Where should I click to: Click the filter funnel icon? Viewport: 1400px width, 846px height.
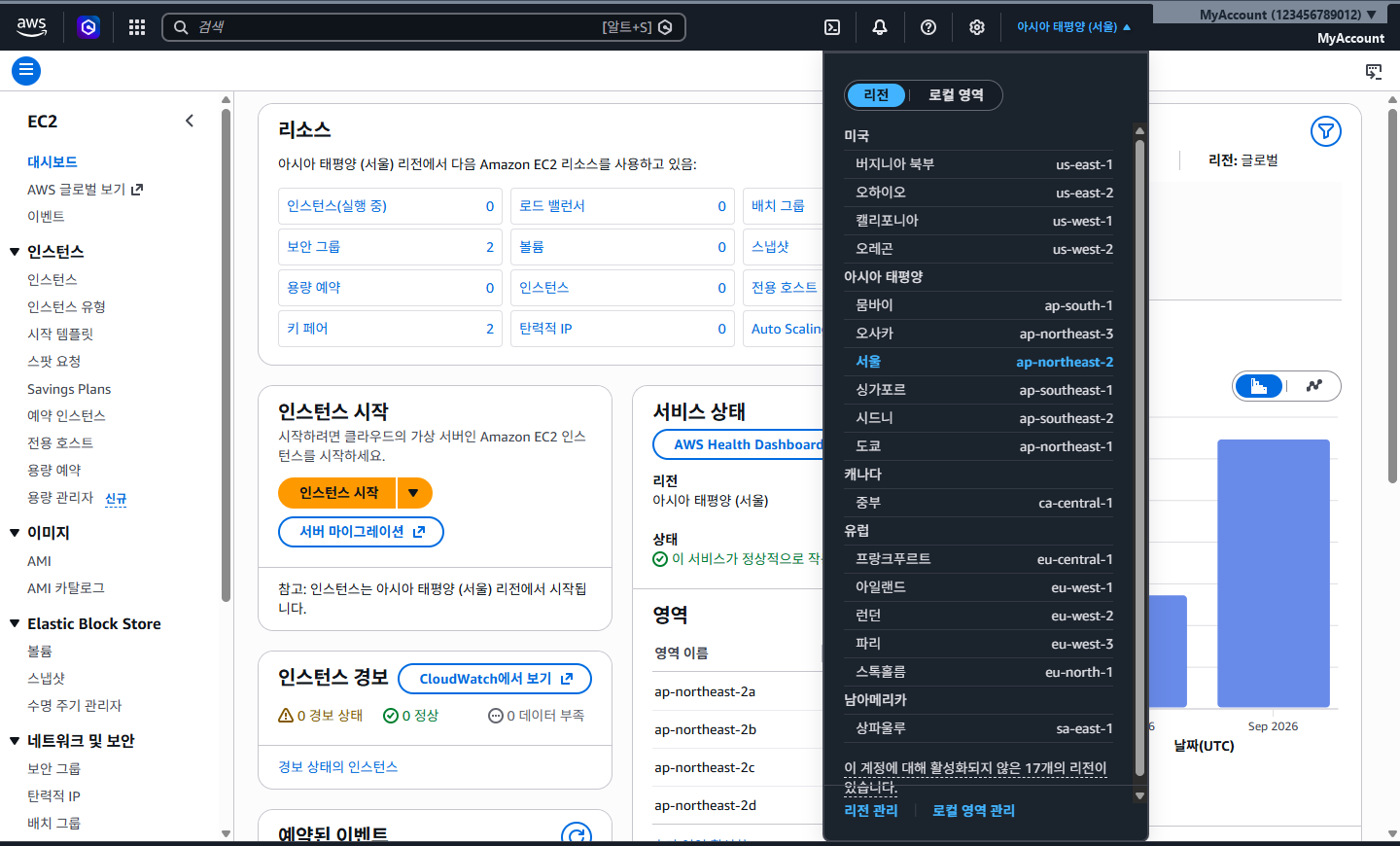[x=1326, y=131]
